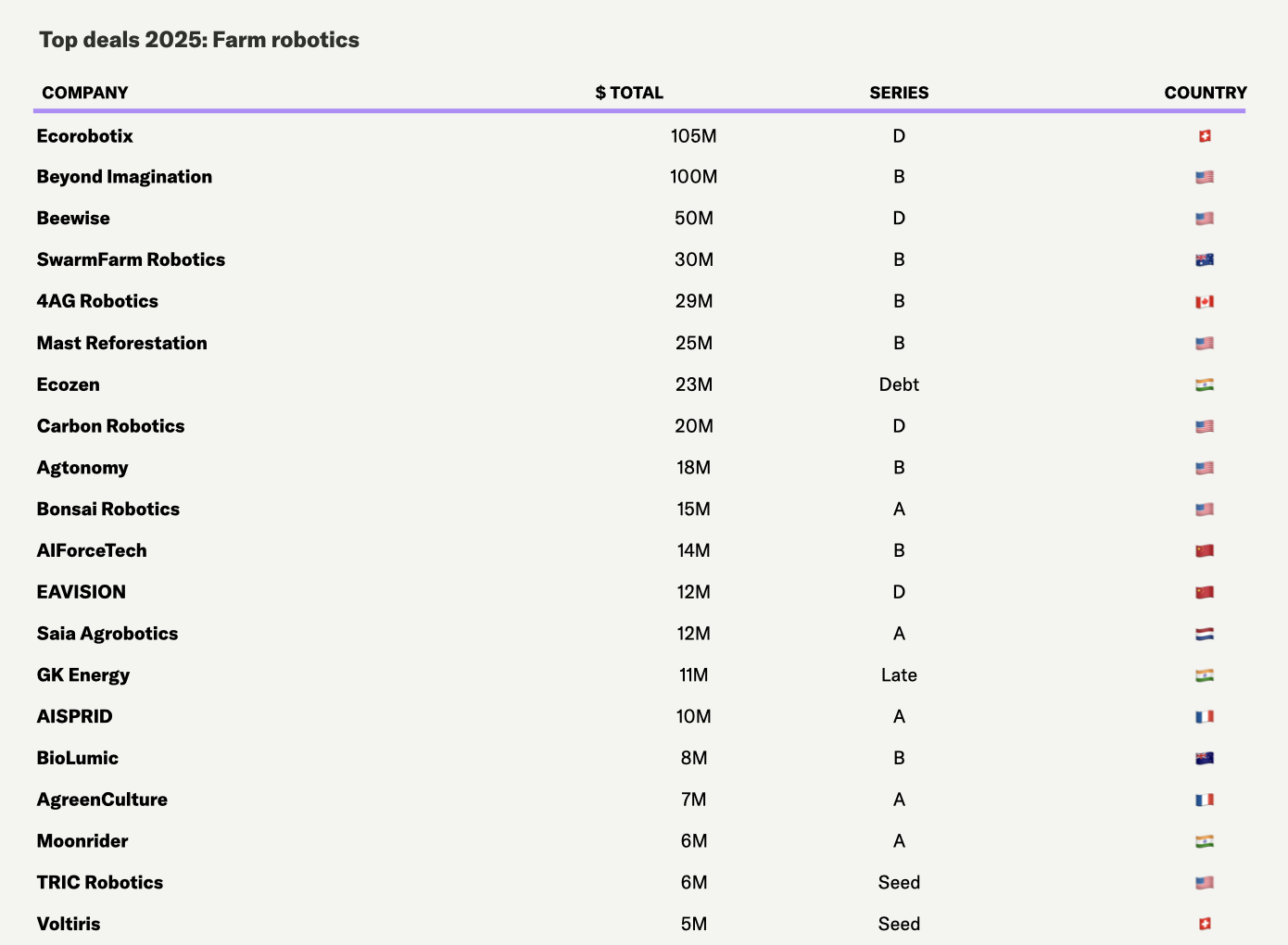Screen dimensions: 1288x945
Task: Click the SERIES column header
Action: point(899,93)
